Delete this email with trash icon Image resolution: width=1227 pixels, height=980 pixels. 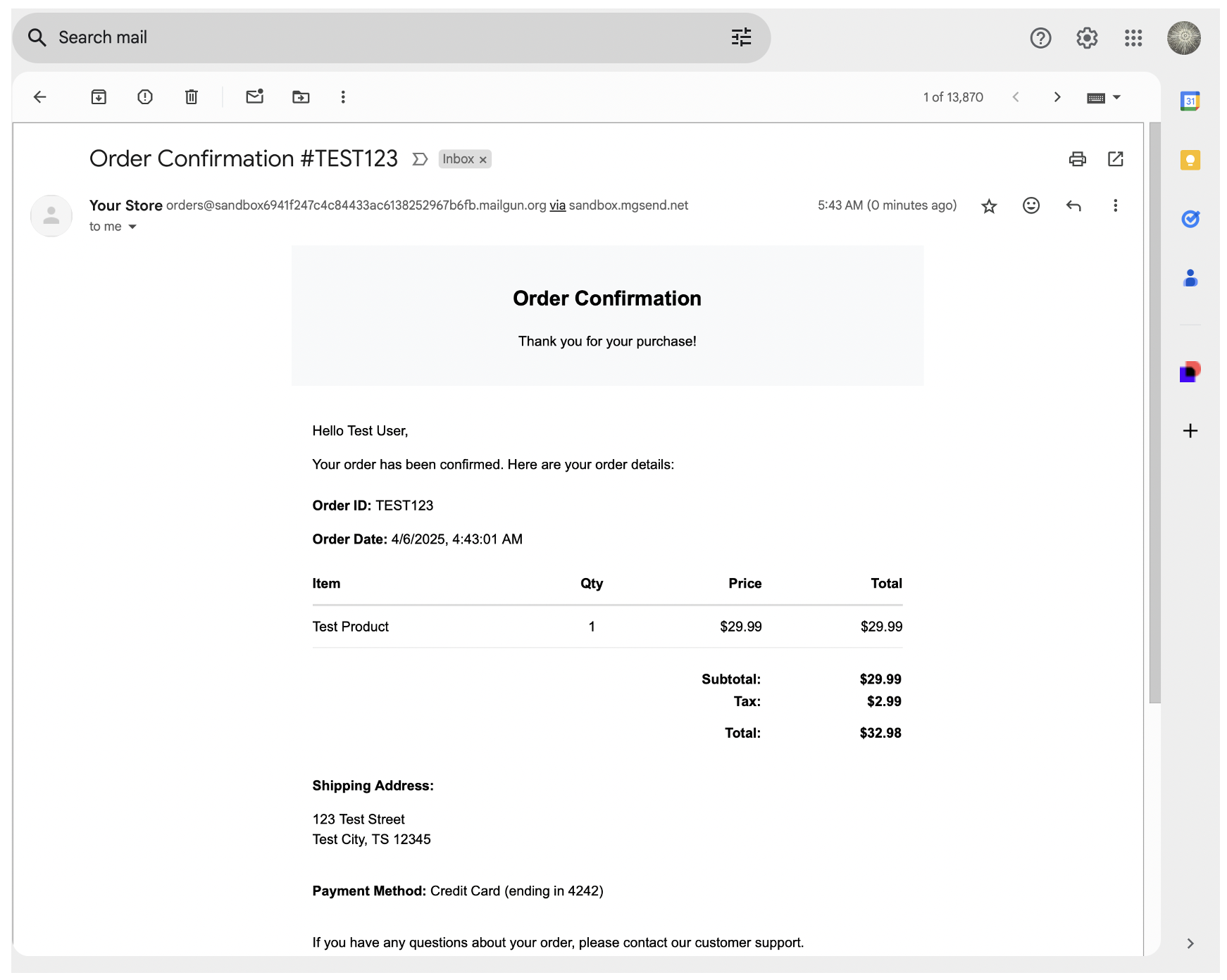192,97
